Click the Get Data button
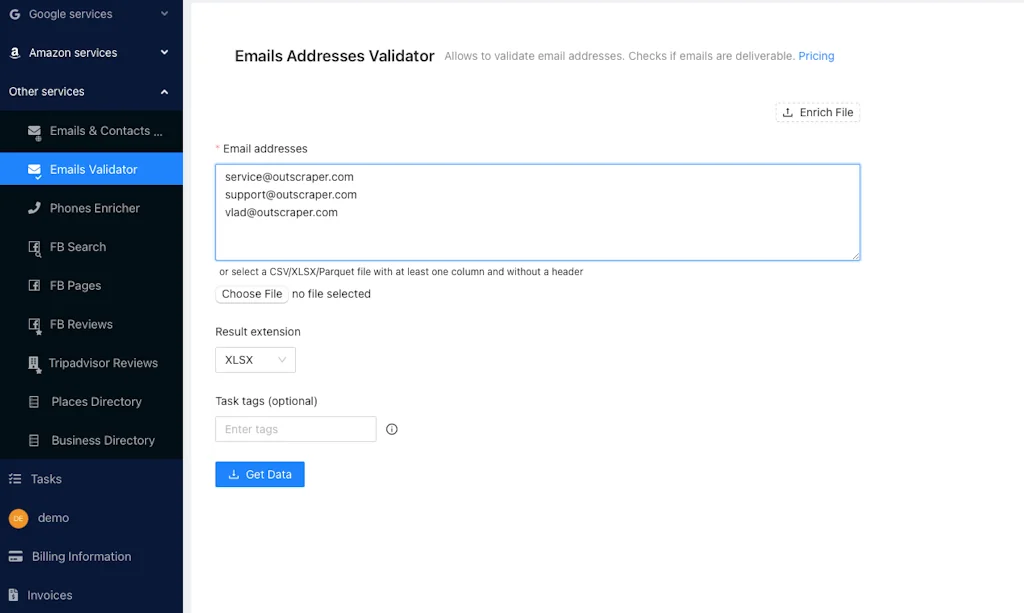 259,474
